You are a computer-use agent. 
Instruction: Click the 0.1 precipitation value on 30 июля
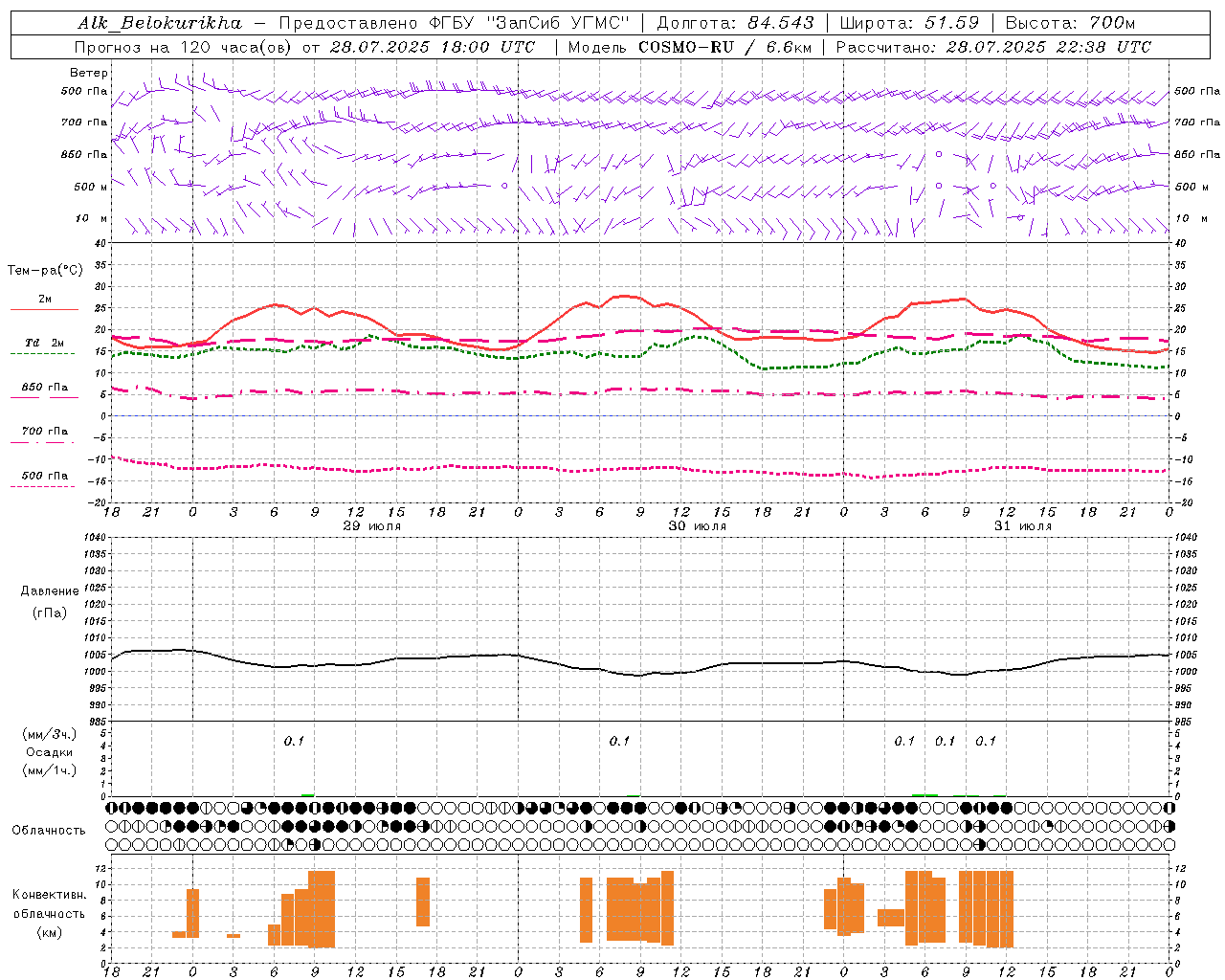tap(619, 742)
